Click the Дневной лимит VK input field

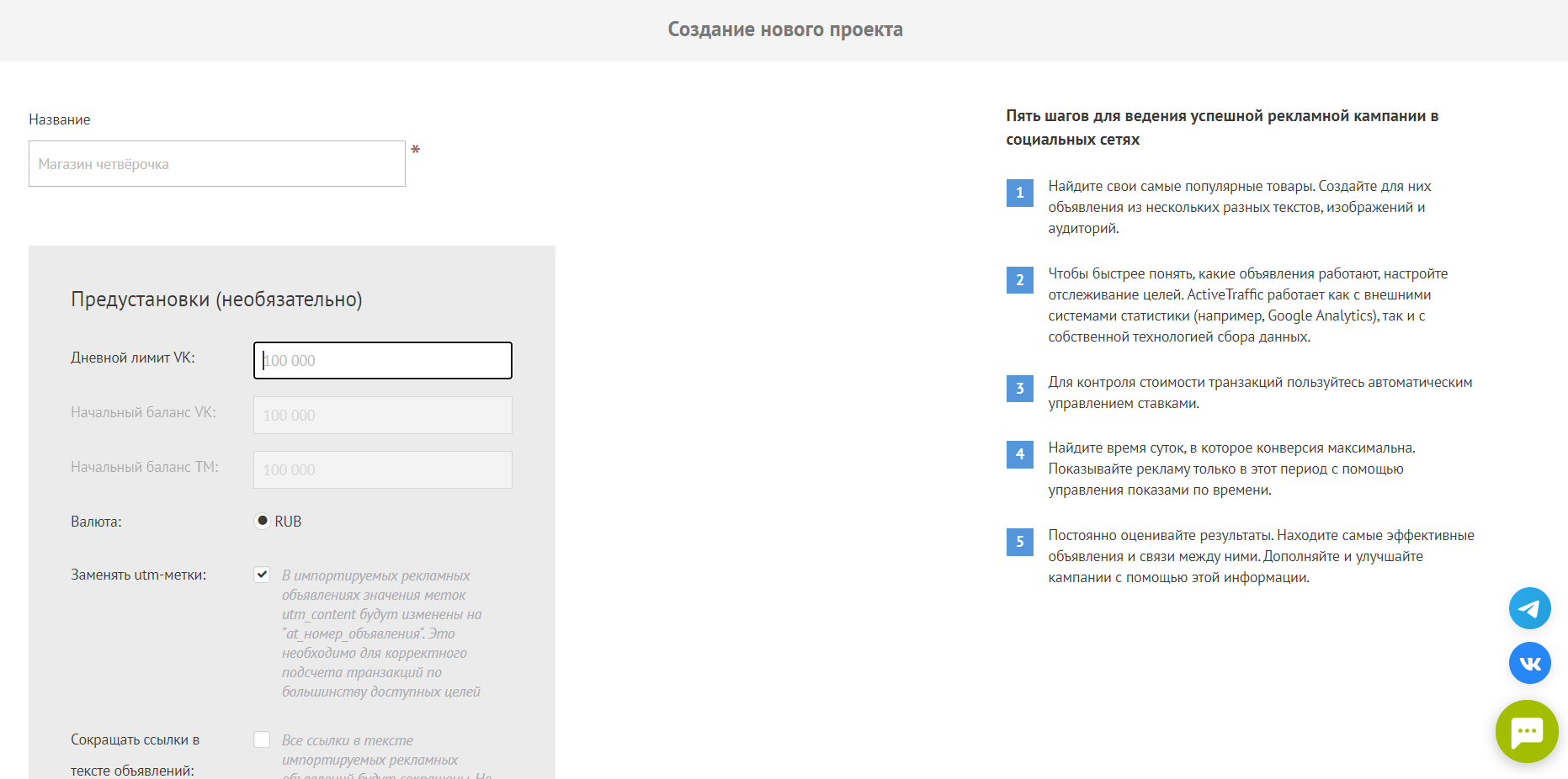click(x=383, y=361)
